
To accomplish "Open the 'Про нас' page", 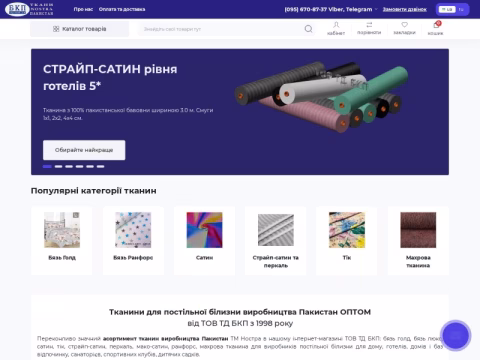I will 83,9.
